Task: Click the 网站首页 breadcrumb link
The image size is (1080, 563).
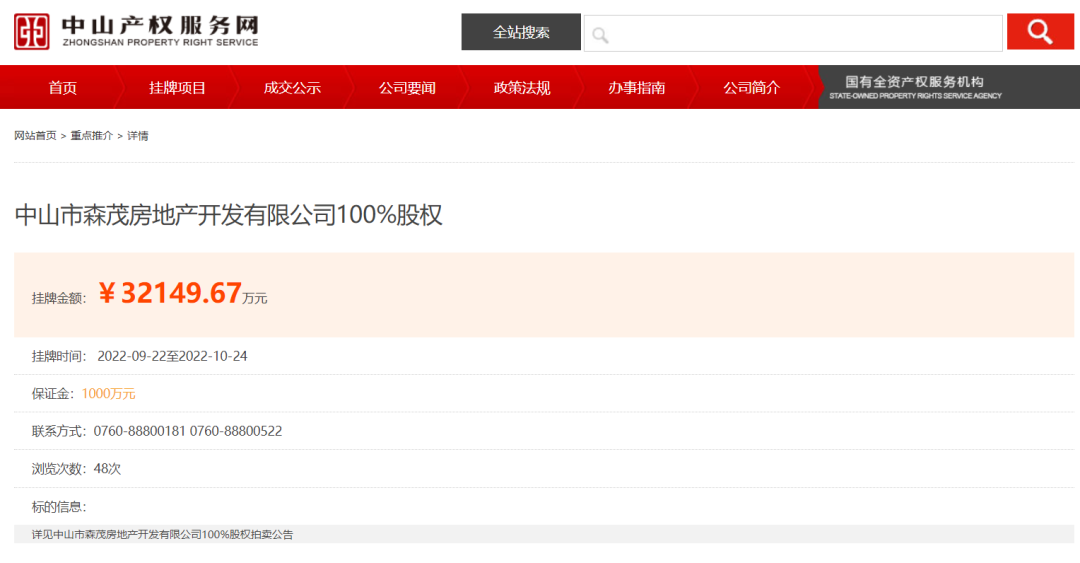Action: 35,136
